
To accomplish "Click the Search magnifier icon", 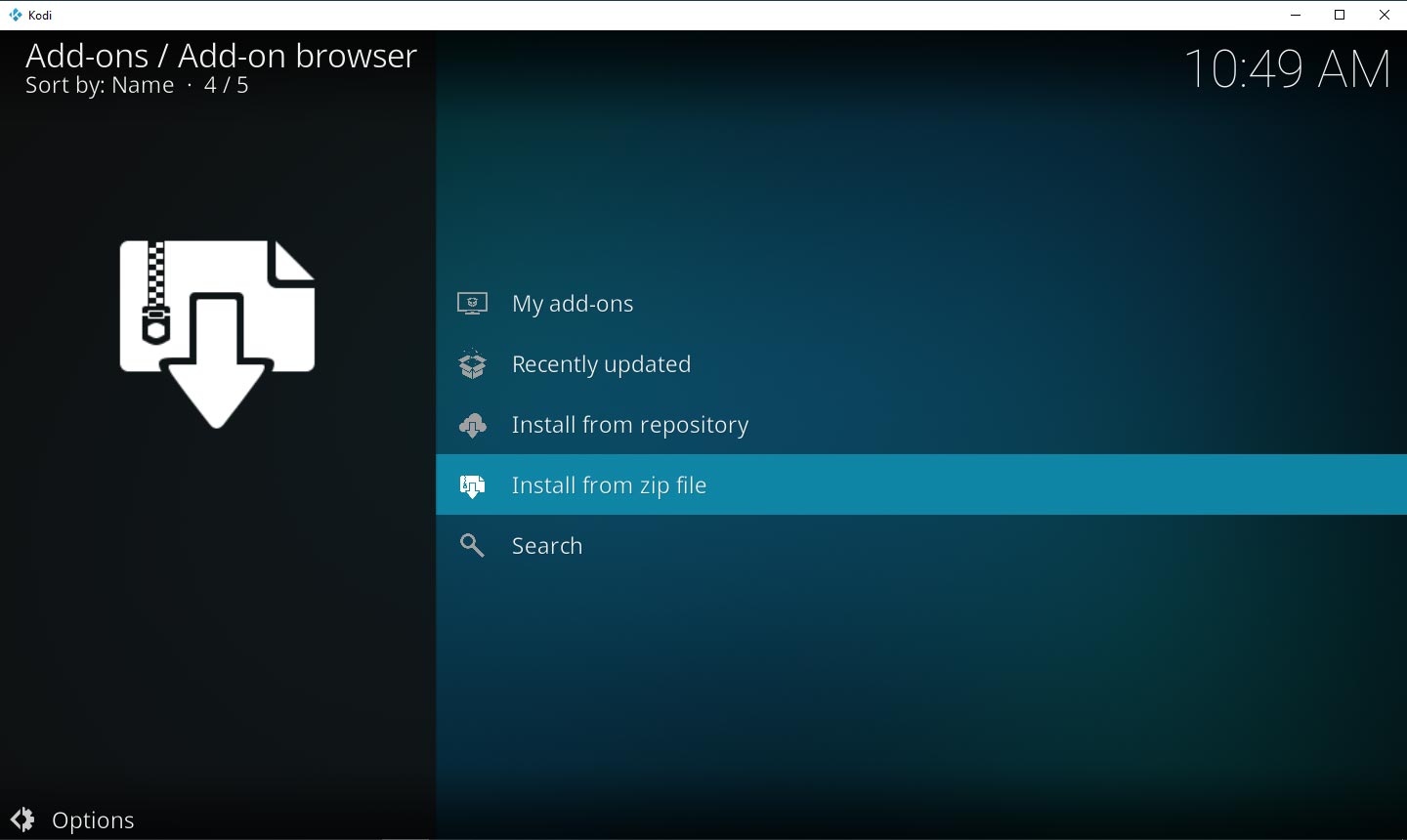I will (x=472, y=545).
